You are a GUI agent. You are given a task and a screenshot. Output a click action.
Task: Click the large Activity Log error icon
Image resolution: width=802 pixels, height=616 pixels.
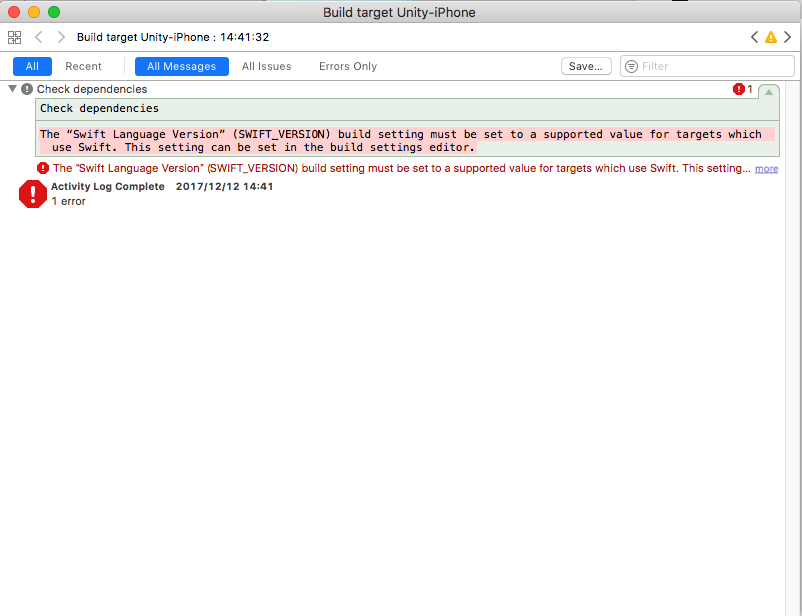pyautogui.click(x=33, y=194)
